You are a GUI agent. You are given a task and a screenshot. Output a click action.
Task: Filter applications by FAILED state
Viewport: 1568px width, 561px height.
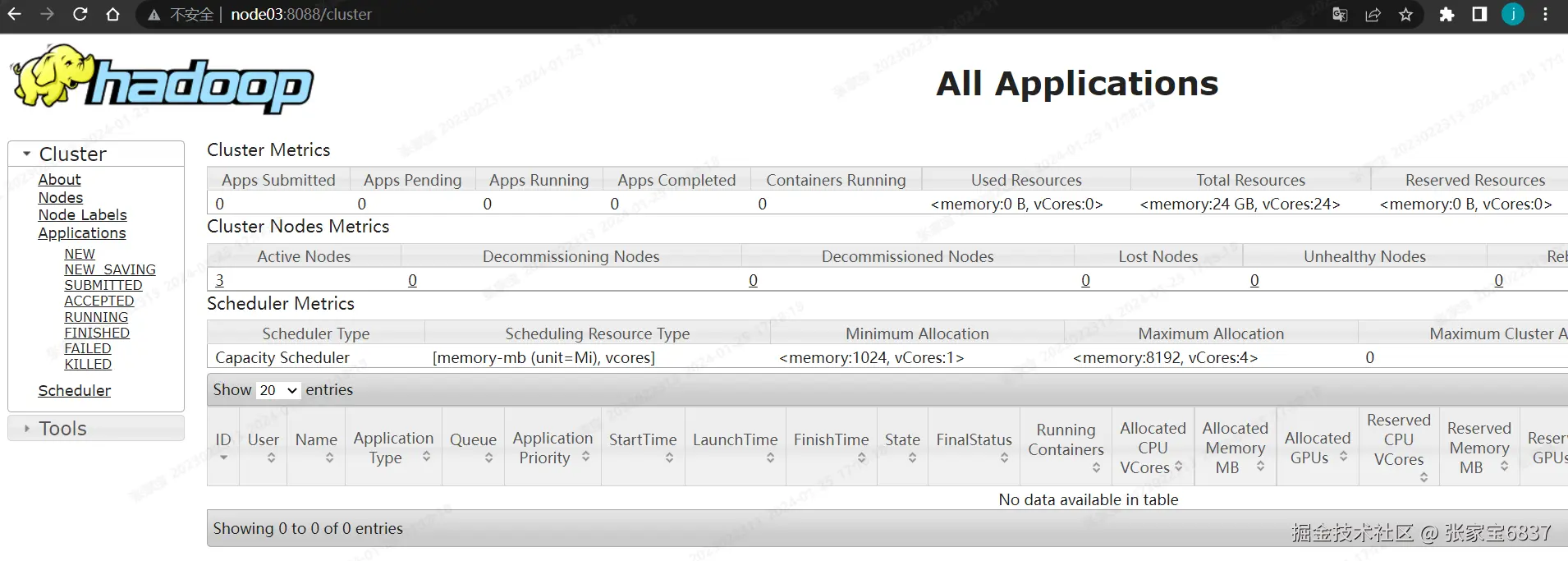pyautogui.click(x=88, y=348)
